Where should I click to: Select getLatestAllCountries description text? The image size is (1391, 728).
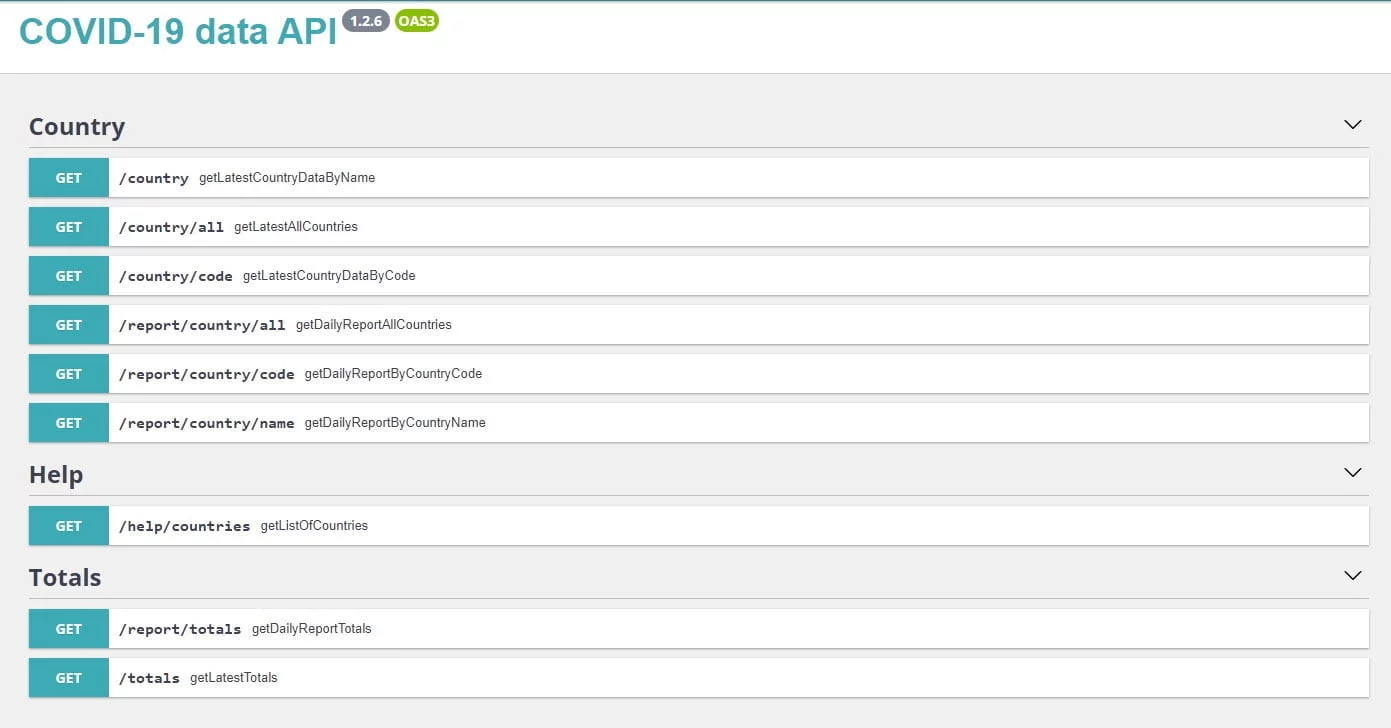tap(296, 226)
